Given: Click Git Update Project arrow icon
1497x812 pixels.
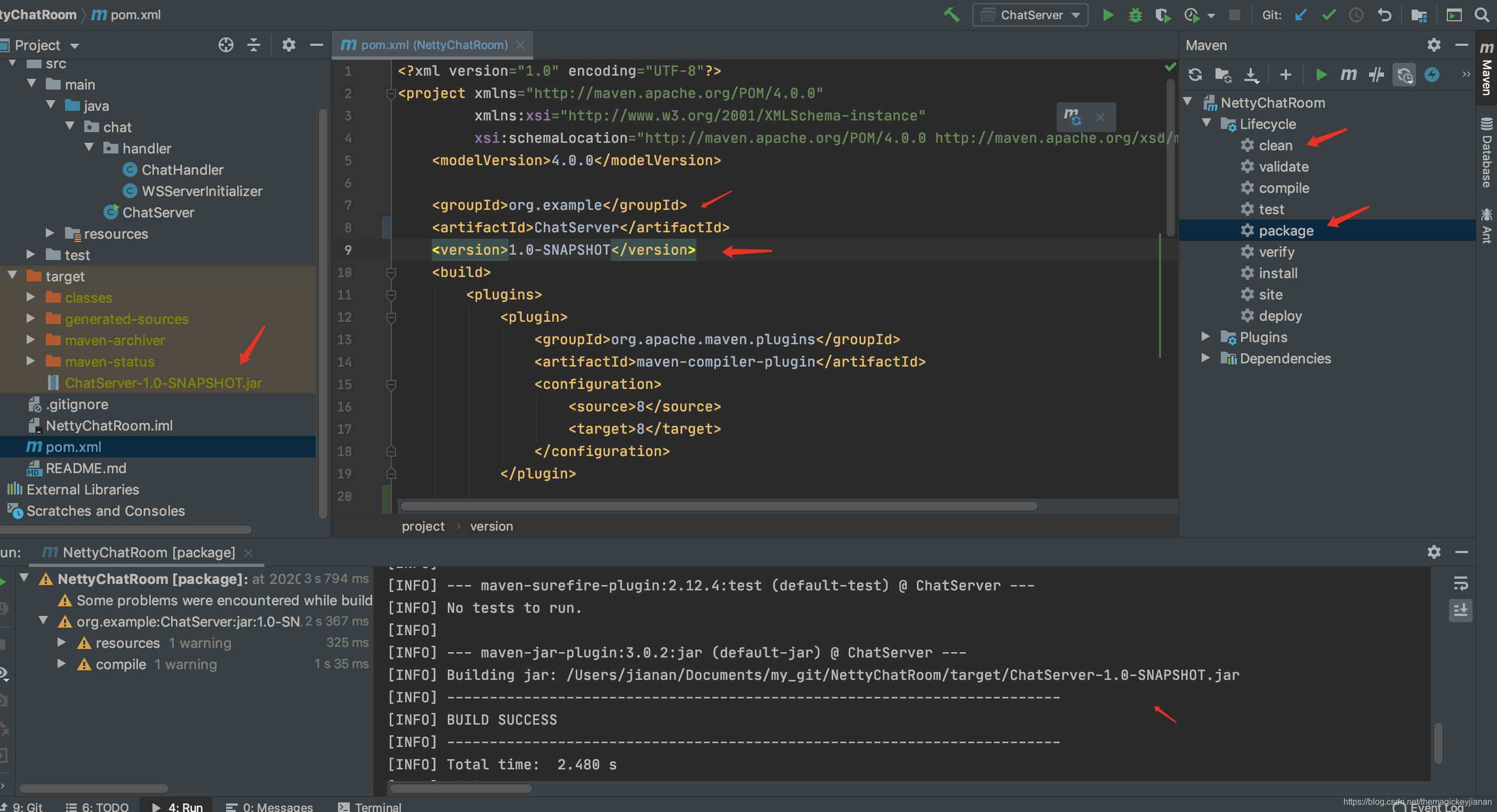Looking at the screenshot, I should pyautogui.click(x=1301, y=15).
